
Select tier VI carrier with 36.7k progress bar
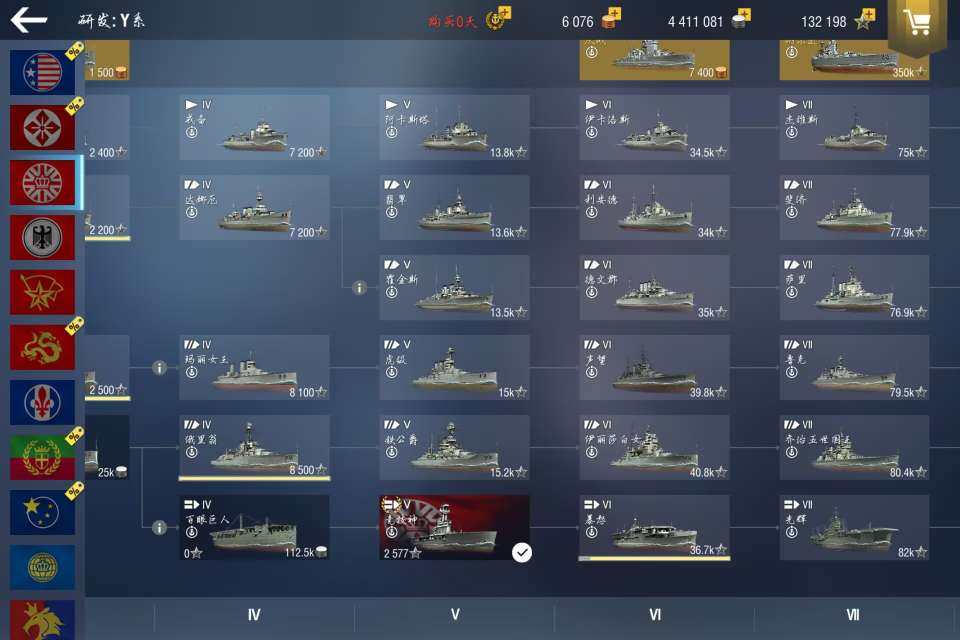[x=654, y=527]
